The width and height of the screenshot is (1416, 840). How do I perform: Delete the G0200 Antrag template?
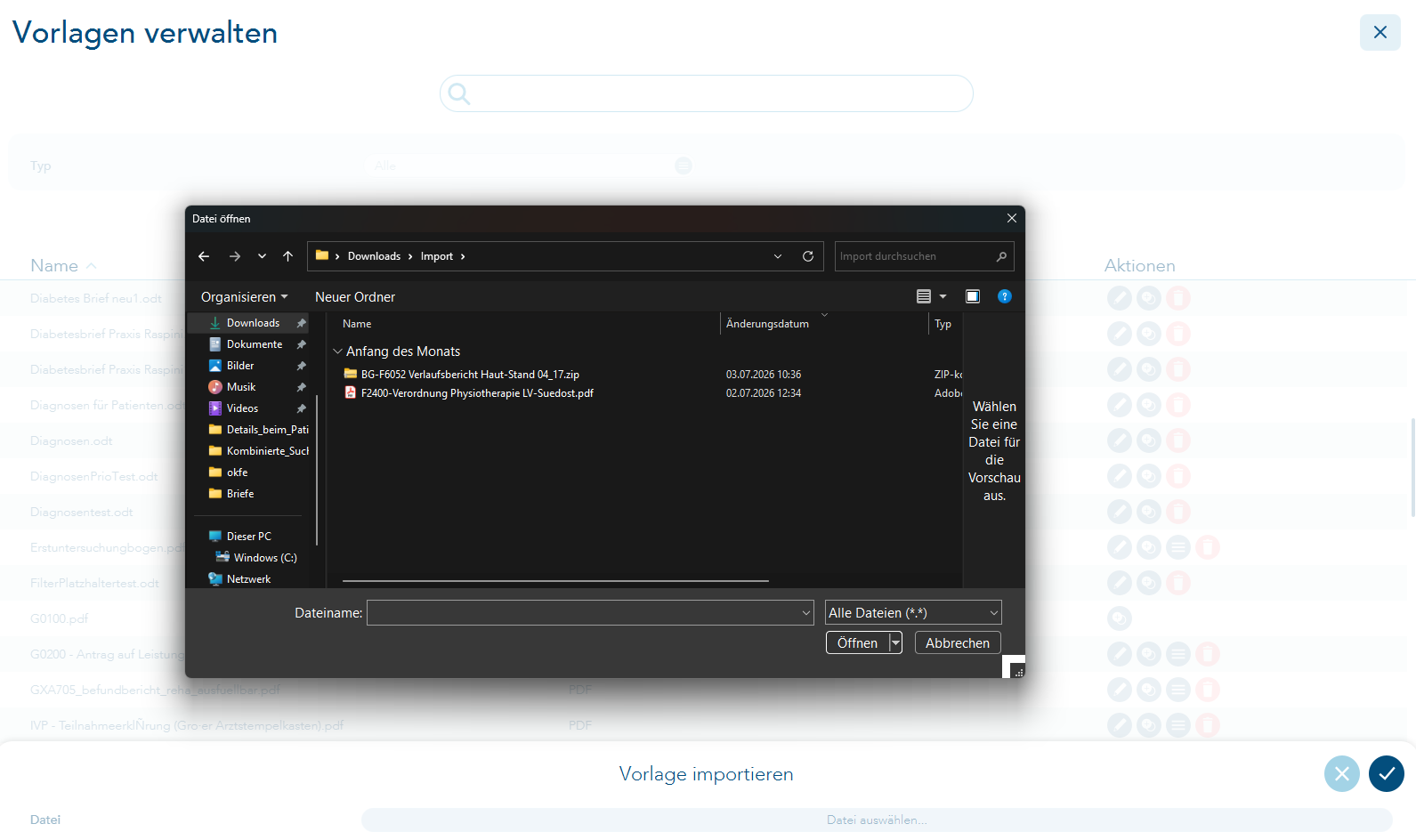tap(1208, 654)
